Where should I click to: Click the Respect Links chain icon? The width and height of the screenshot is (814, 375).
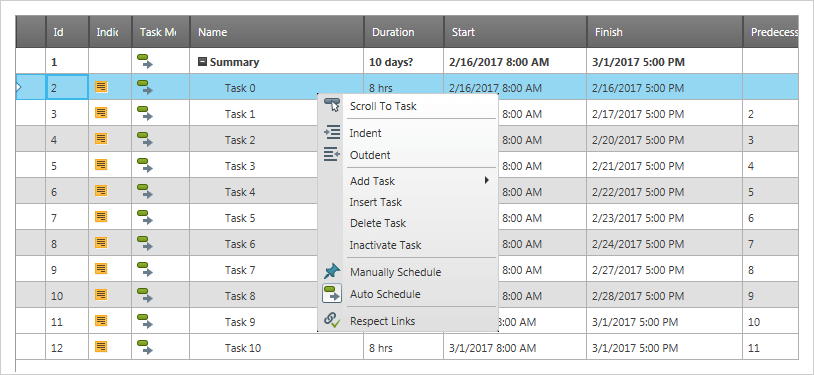click(x=332, y=320)
